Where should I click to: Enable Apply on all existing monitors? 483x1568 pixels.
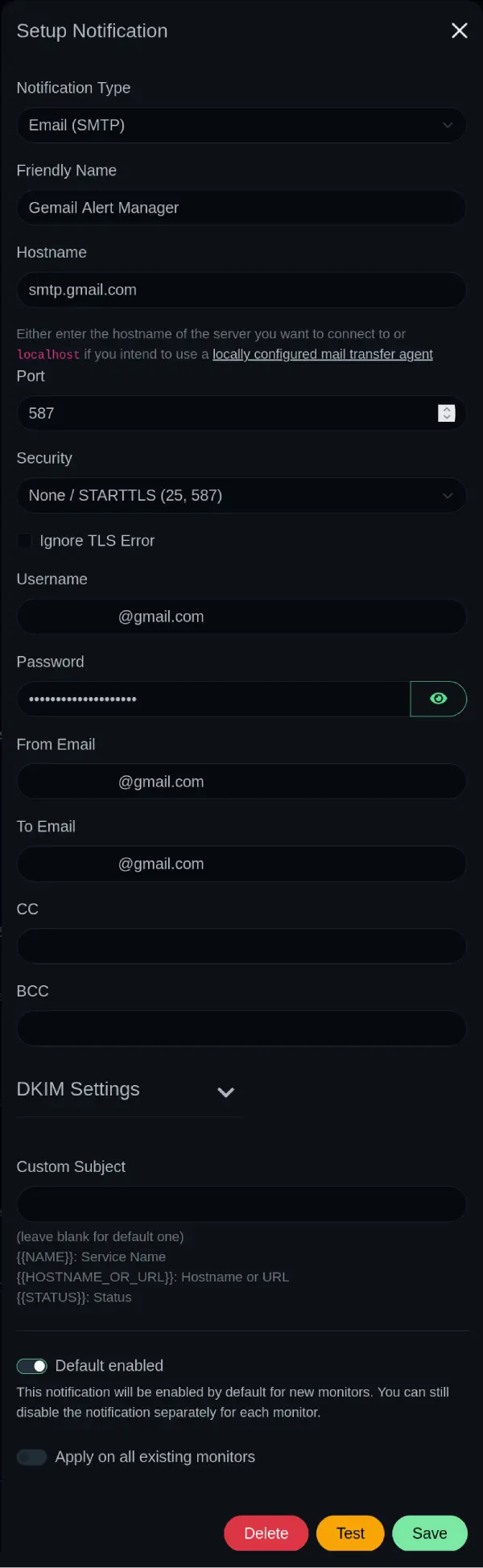32,1457
